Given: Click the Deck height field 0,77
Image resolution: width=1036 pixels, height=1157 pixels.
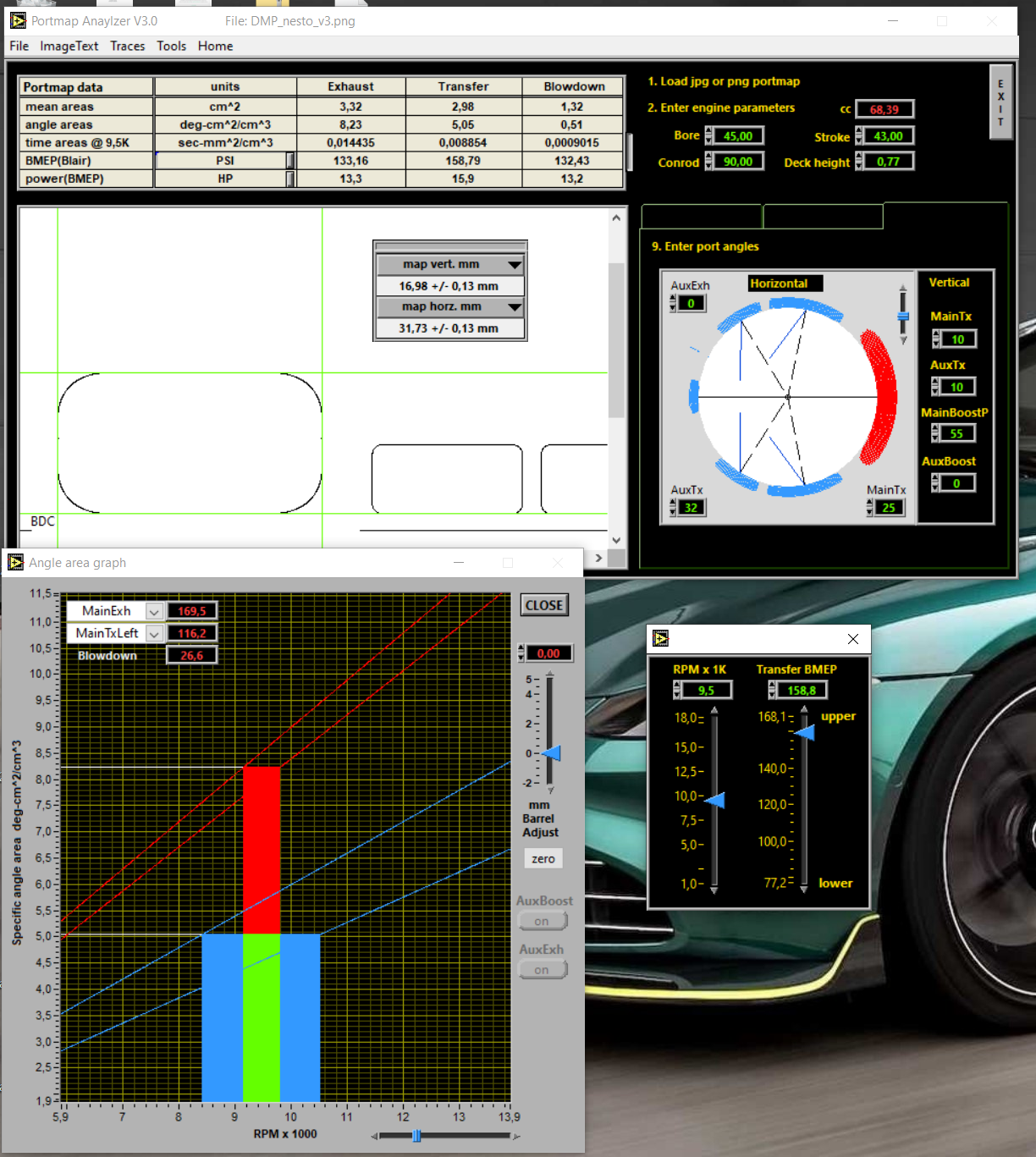Looking at the screenshot, I should pyautogui.click(x=889, y=162).
